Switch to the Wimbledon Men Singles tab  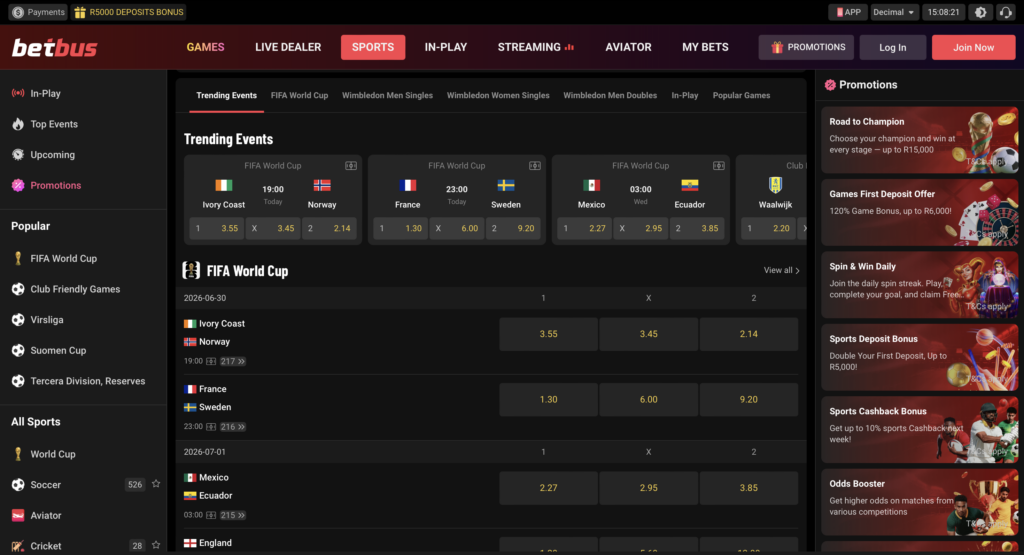point(387,95)
